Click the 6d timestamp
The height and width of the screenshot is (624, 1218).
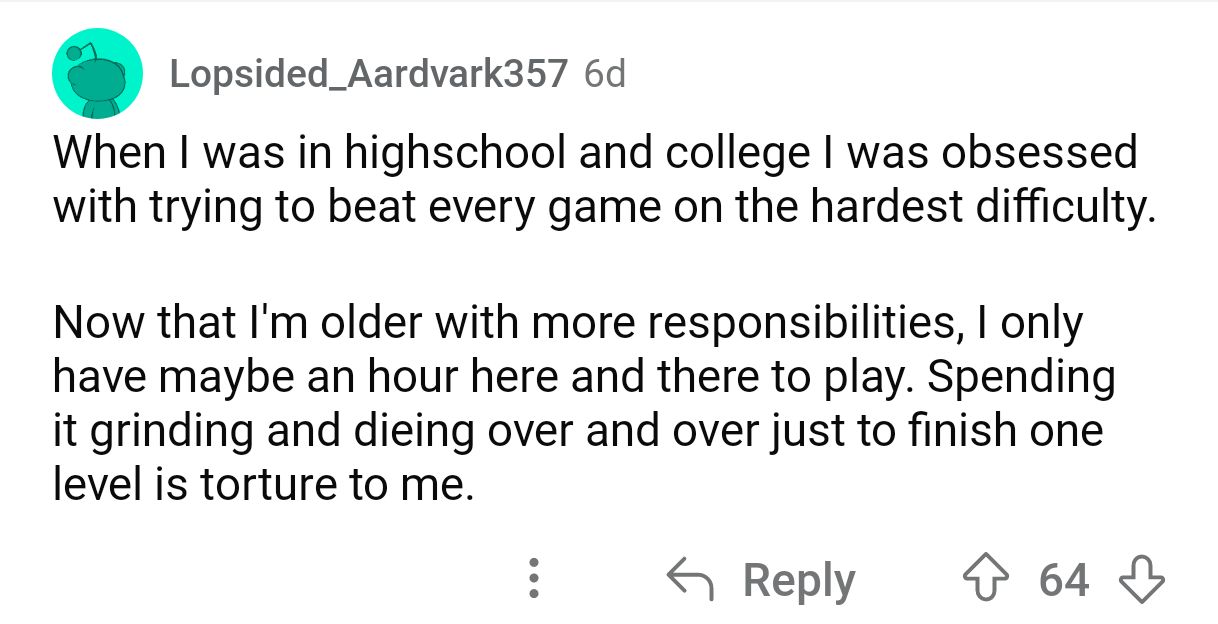point(603,73)
